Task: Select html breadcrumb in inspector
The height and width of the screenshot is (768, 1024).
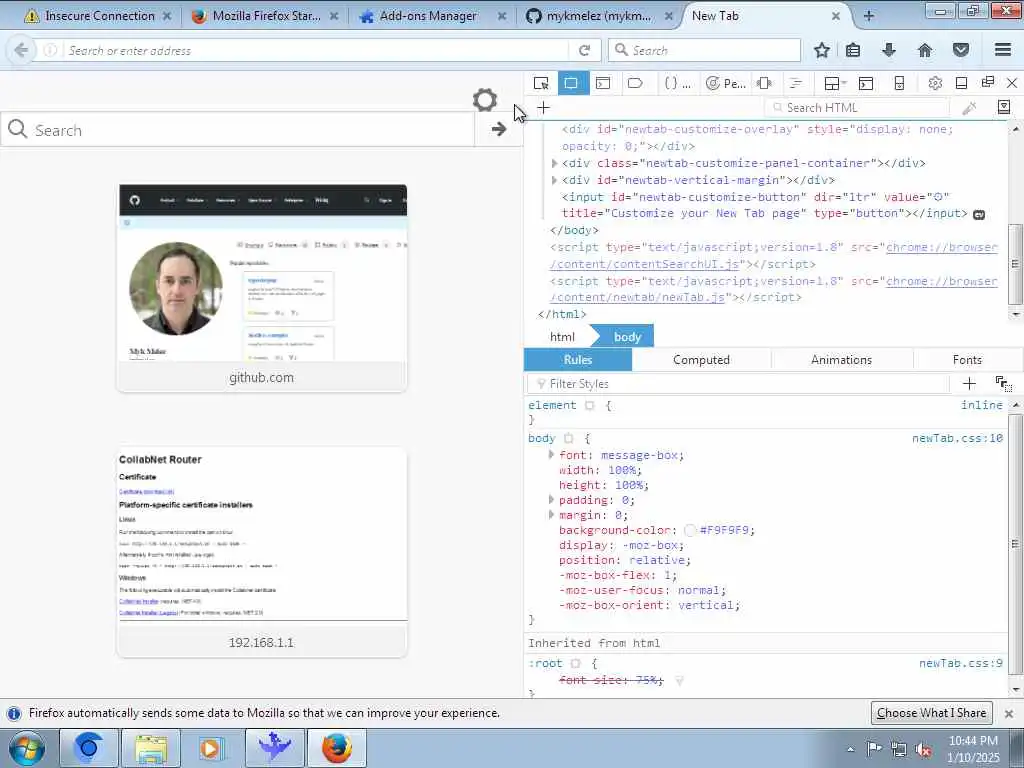Action: (x=562, y=337)
